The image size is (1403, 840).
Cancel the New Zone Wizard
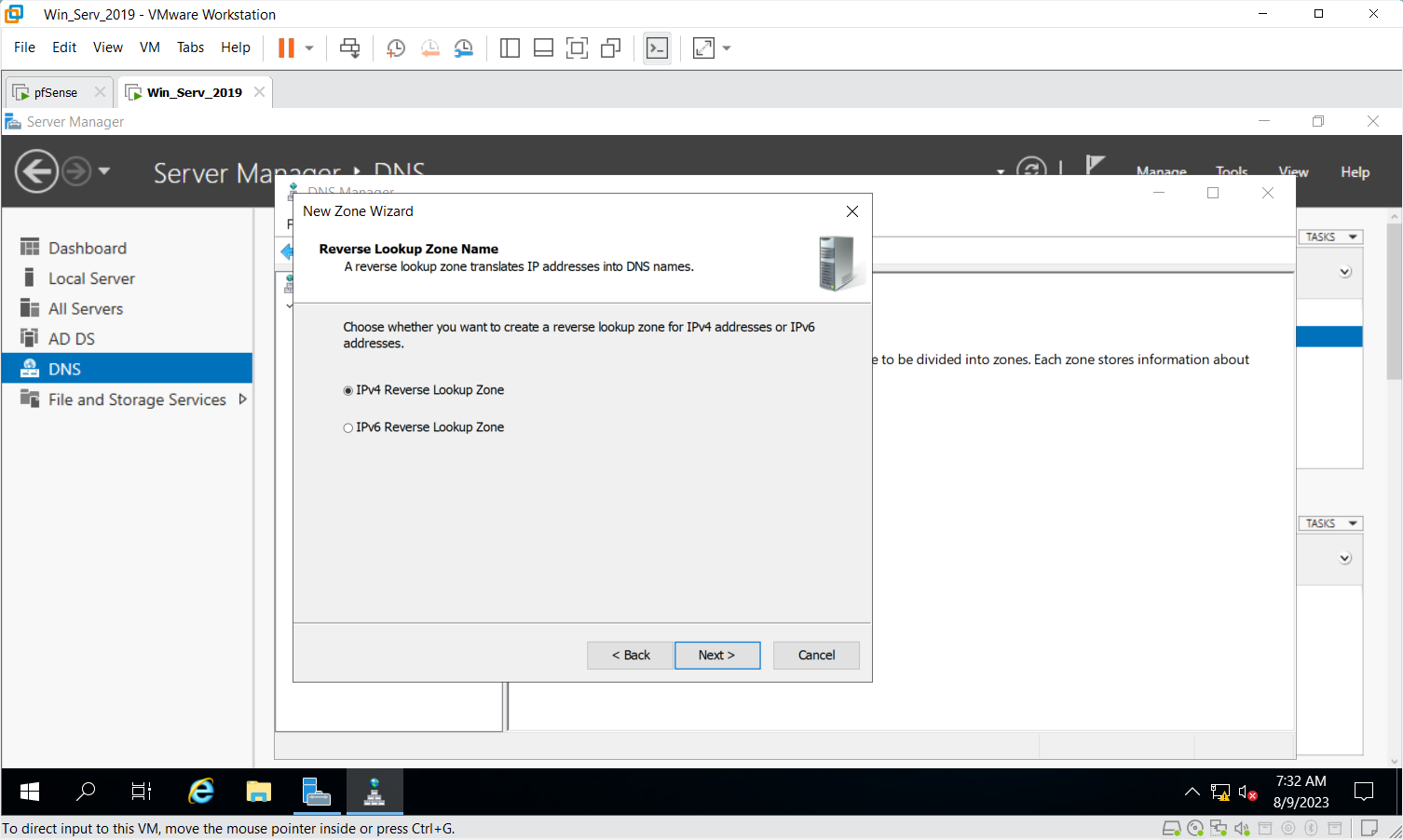(x=816, y=656)
